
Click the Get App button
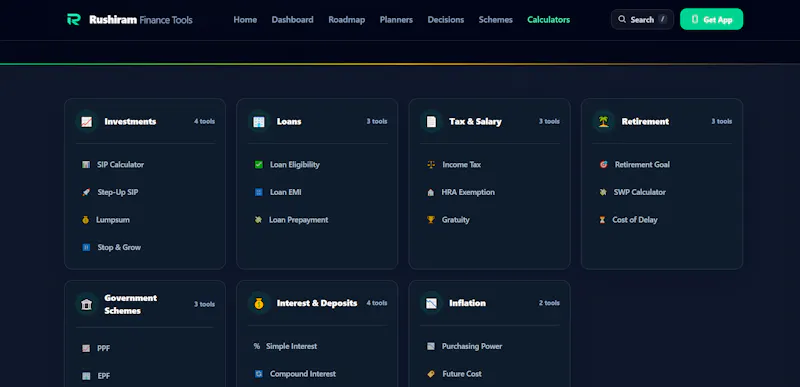pos(711,19)
